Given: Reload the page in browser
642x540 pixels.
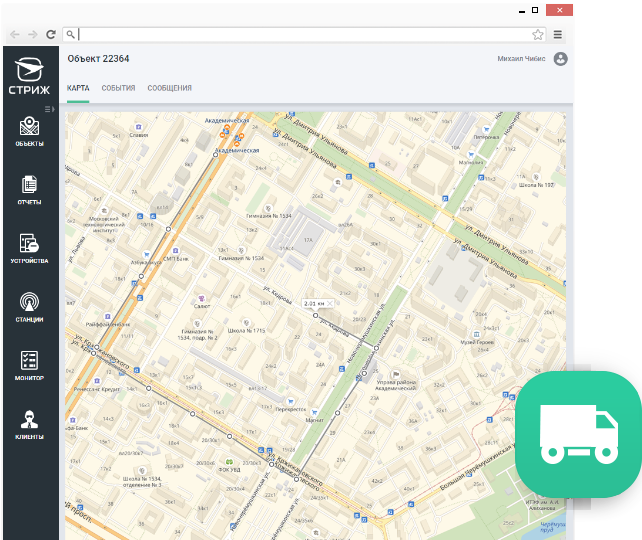Looking at the screenshot, I should (x=48, y=34).
